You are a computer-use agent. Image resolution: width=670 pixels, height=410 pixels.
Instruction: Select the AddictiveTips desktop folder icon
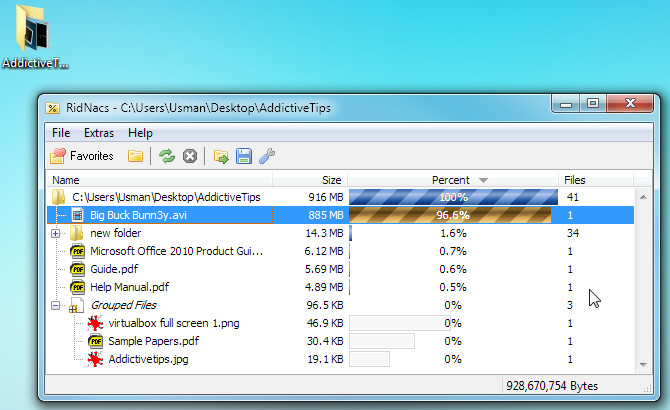32,28
